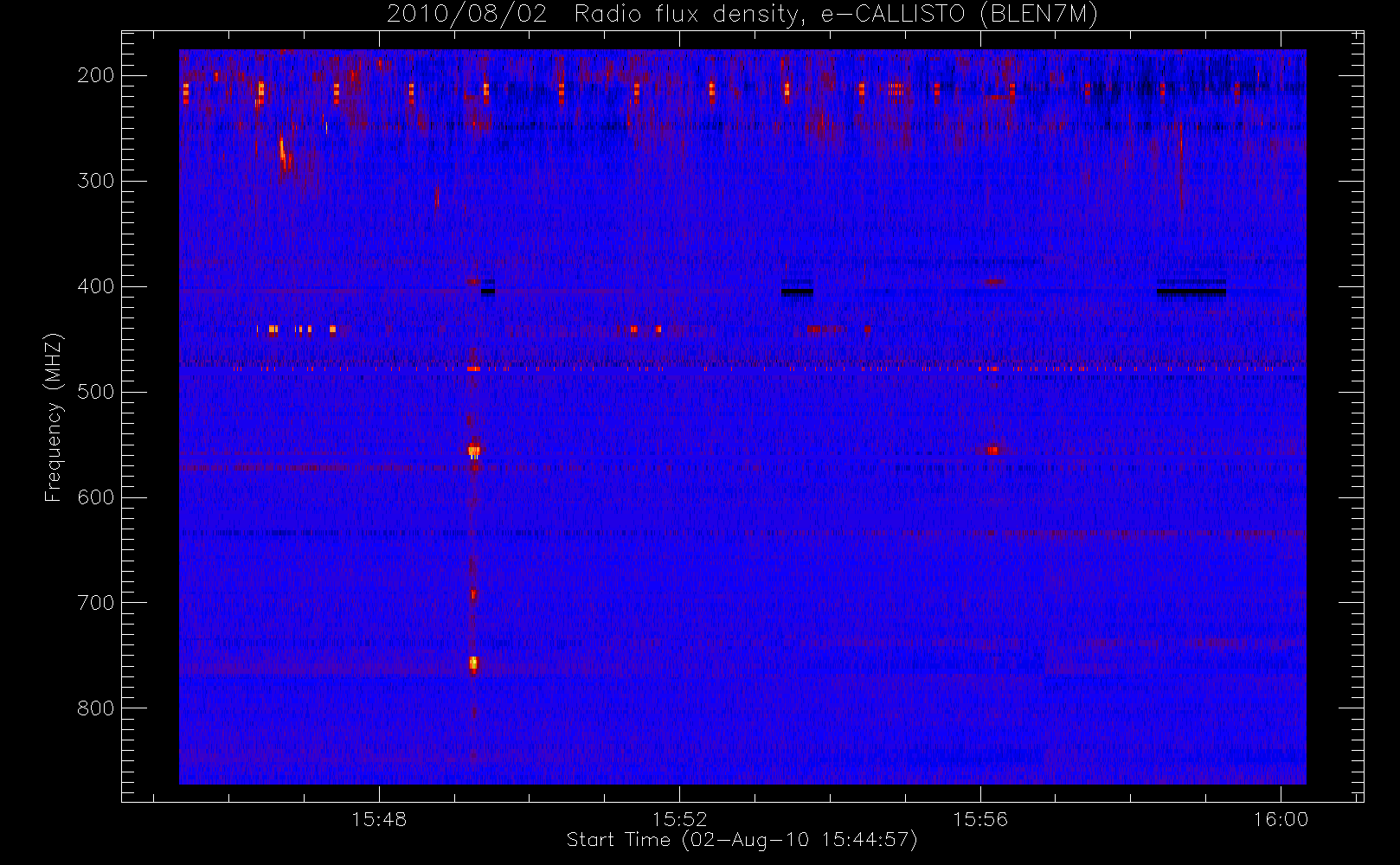Click the 16:00 time tick label

click(1281, 819)
